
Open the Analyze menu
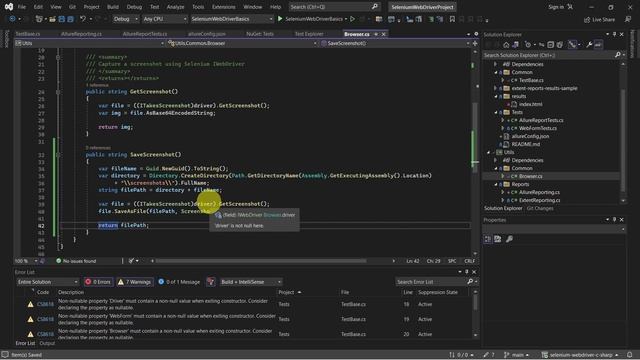point(176,7)
